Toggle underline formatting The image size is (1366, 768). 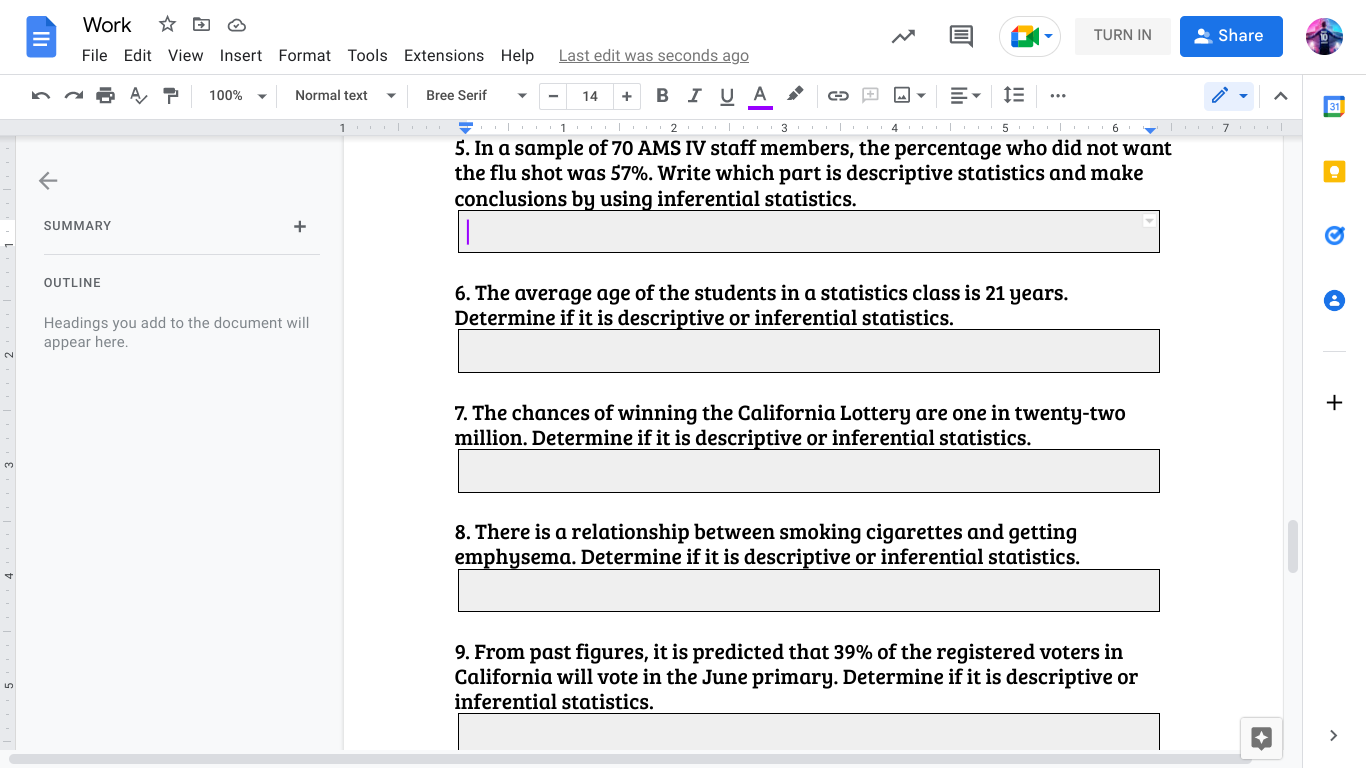[x=727, y=96]
